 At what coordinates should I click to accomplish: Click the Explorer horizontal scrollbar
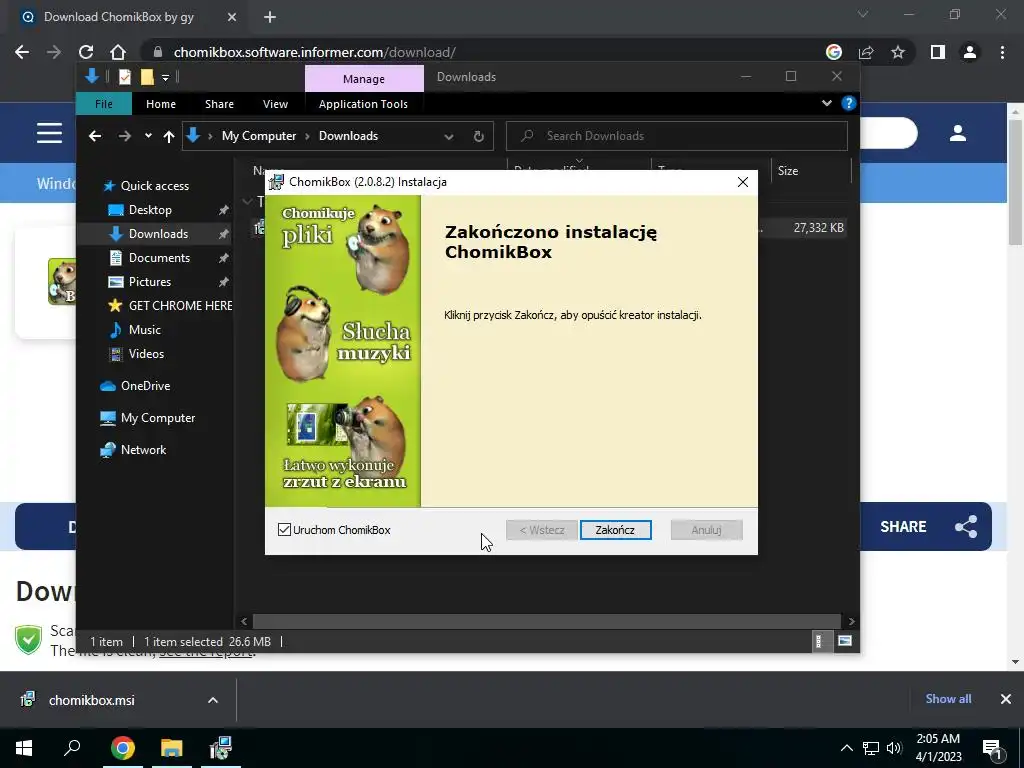[547, 621]
